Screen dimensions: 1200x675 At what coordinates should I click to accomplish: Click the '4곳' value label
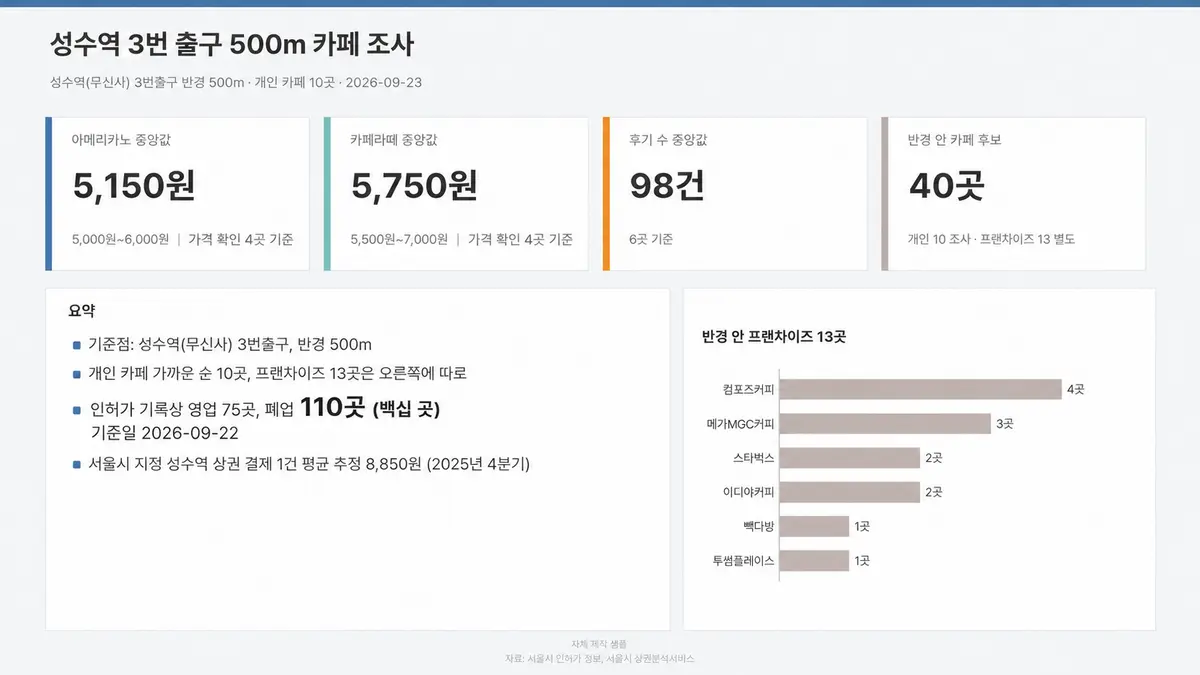click(1076, 389)
